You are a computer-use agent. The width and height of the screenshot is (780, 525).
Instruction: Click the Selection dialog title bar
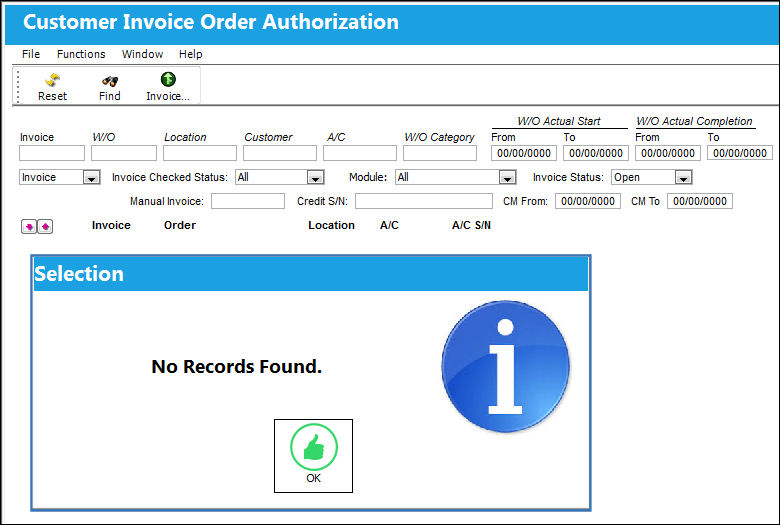click(311, 274)
